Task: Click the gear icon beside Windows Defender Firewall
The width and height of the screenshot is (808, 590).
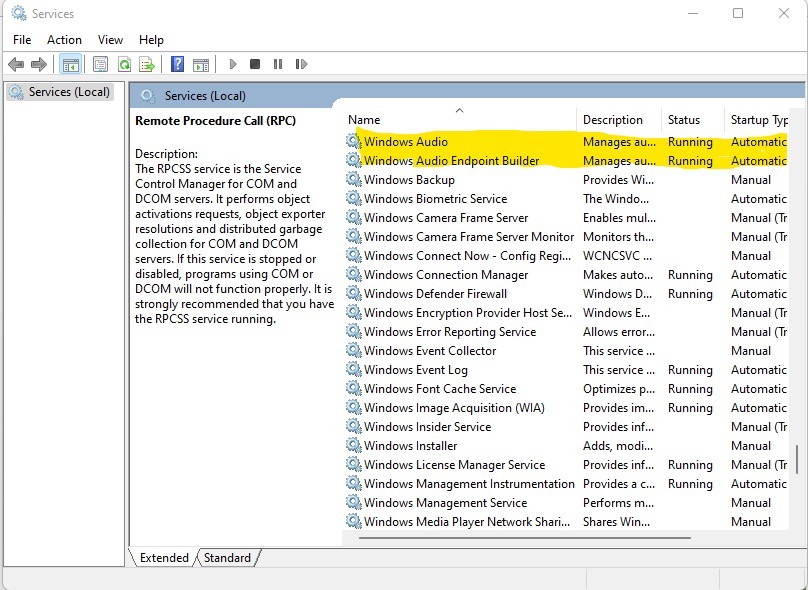Action: (354, 293)
